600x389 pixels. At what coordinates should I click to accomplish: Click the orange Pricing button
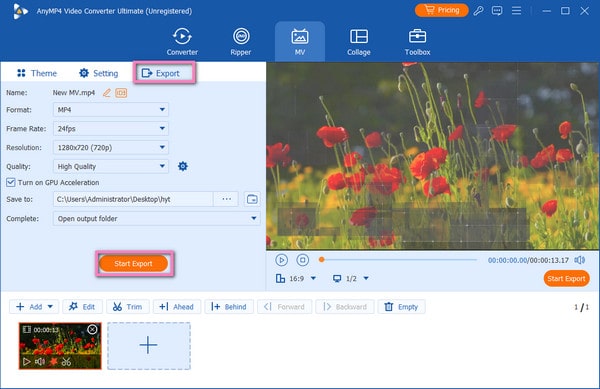coord(442,10)
